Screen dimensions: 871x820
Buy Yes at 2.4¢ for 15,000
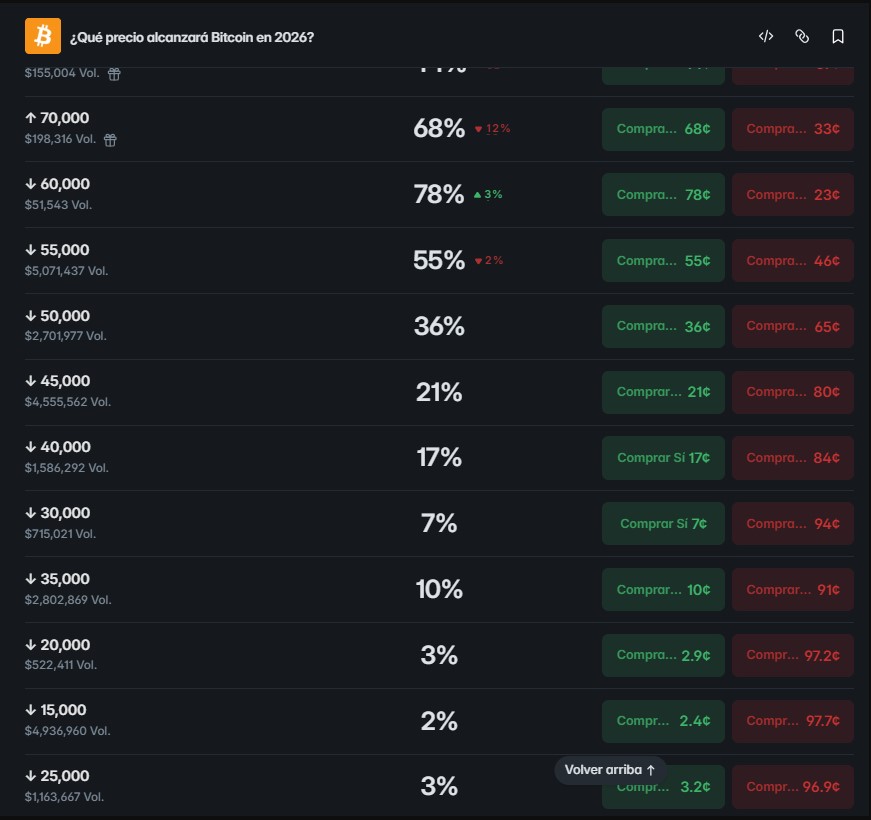(663, 721)
